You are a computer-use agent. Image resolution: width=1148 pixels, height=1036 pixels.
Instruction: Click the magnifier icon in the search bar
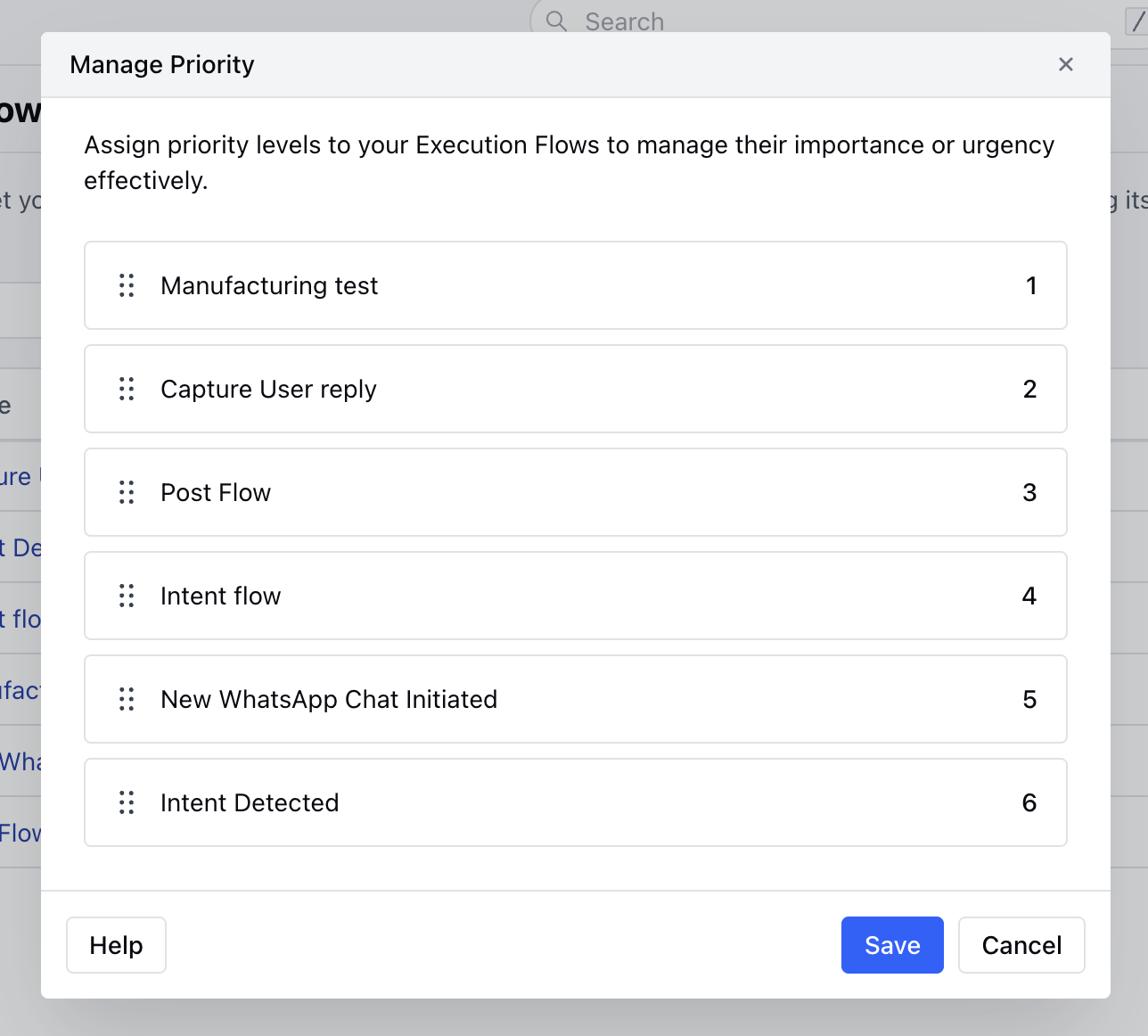[556, 21]
